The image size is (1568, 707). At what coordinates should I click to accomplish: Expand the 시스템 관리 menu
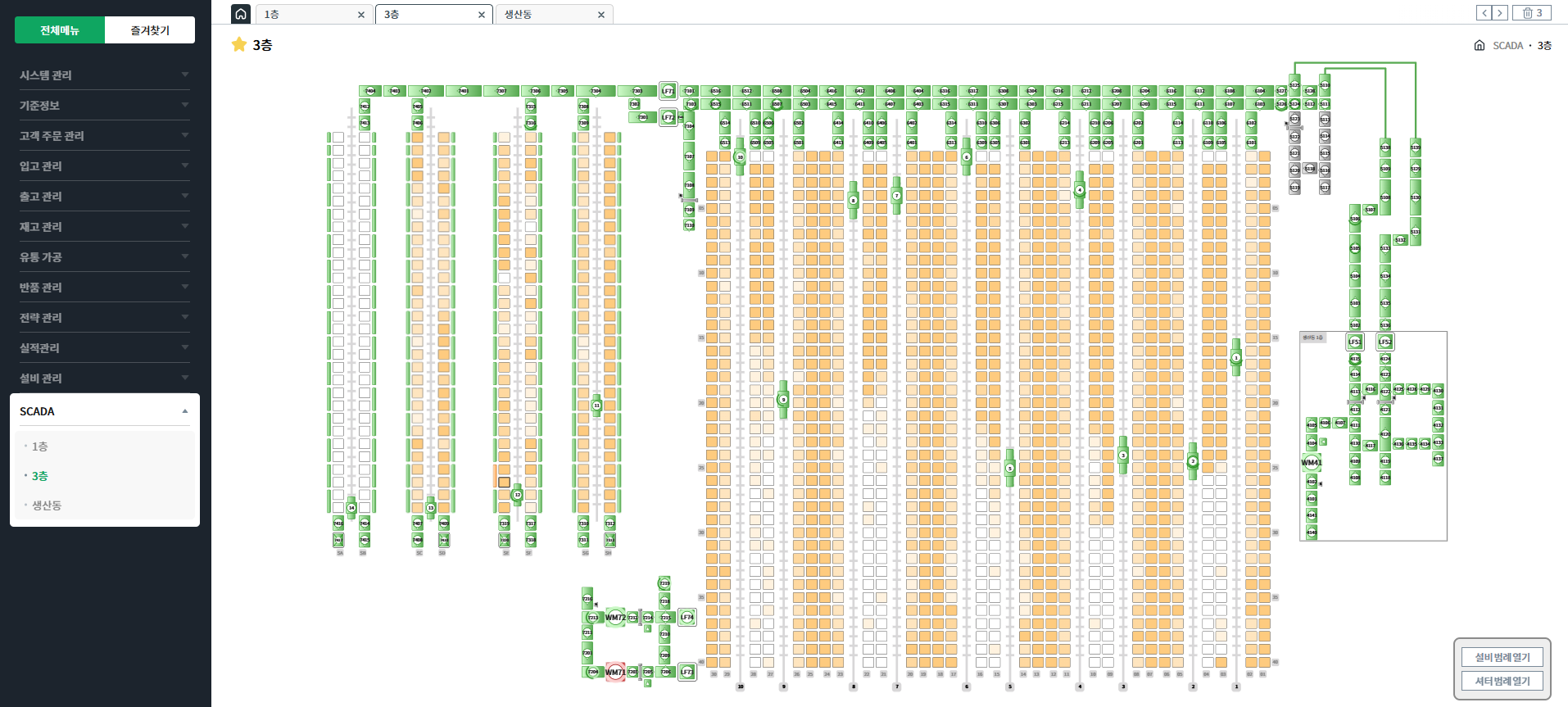[x=104, y=75]
